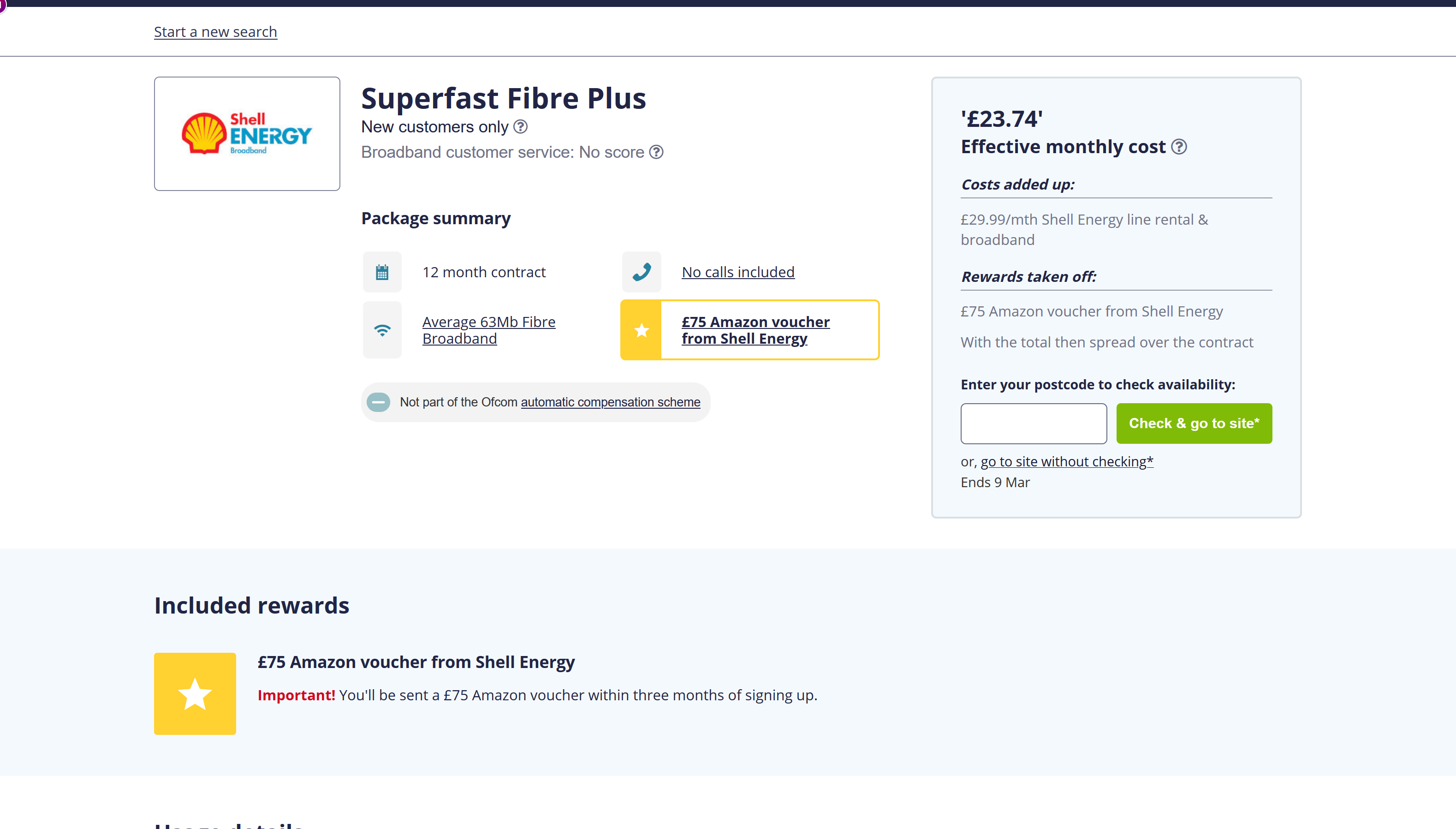Click the calendar icon for 12 month contract
This screenshot has width=1456, height=829.
point(382,272)
